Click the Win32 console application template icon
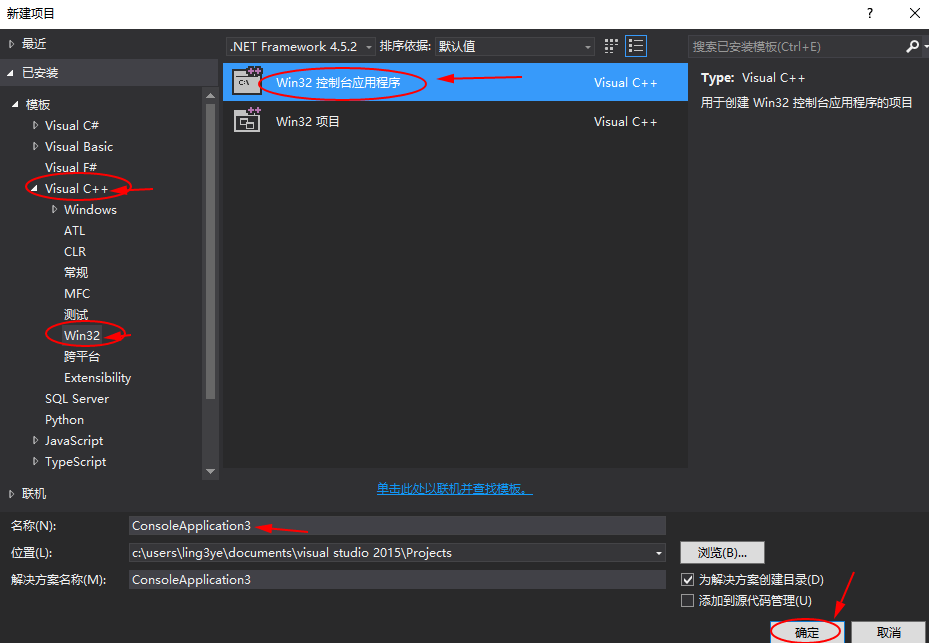The width and height of the screenshot is (929, 643). (247, 82)
